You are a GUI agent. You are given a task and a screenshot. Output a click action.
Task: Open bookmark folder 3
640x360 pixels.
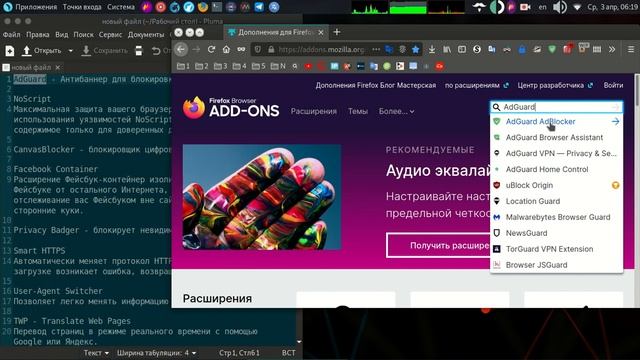click(220, 66)
